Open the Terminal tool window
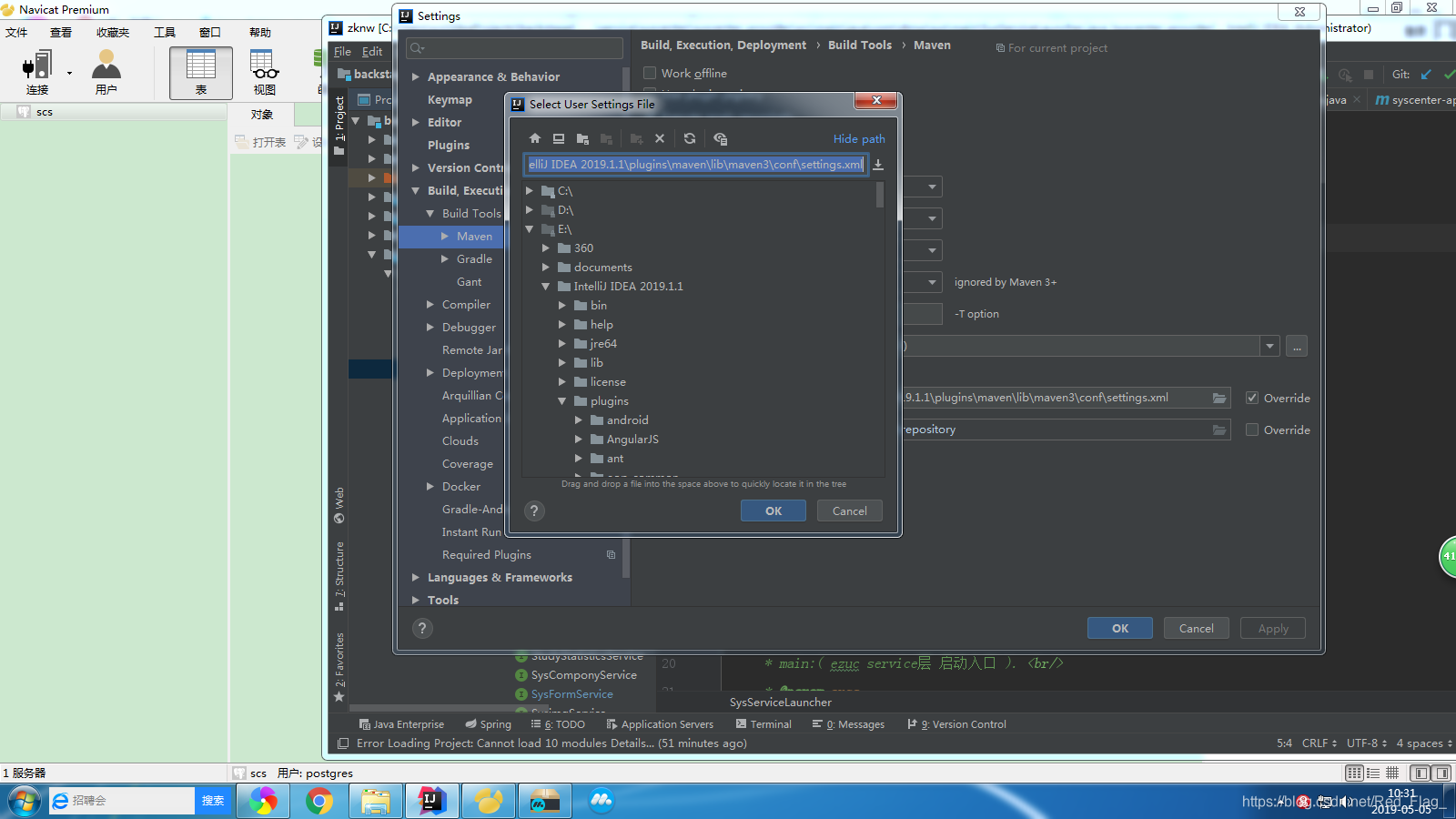The width and height of the screenshot is (1456, 819). pyautogui.click(x=763, y=724)
